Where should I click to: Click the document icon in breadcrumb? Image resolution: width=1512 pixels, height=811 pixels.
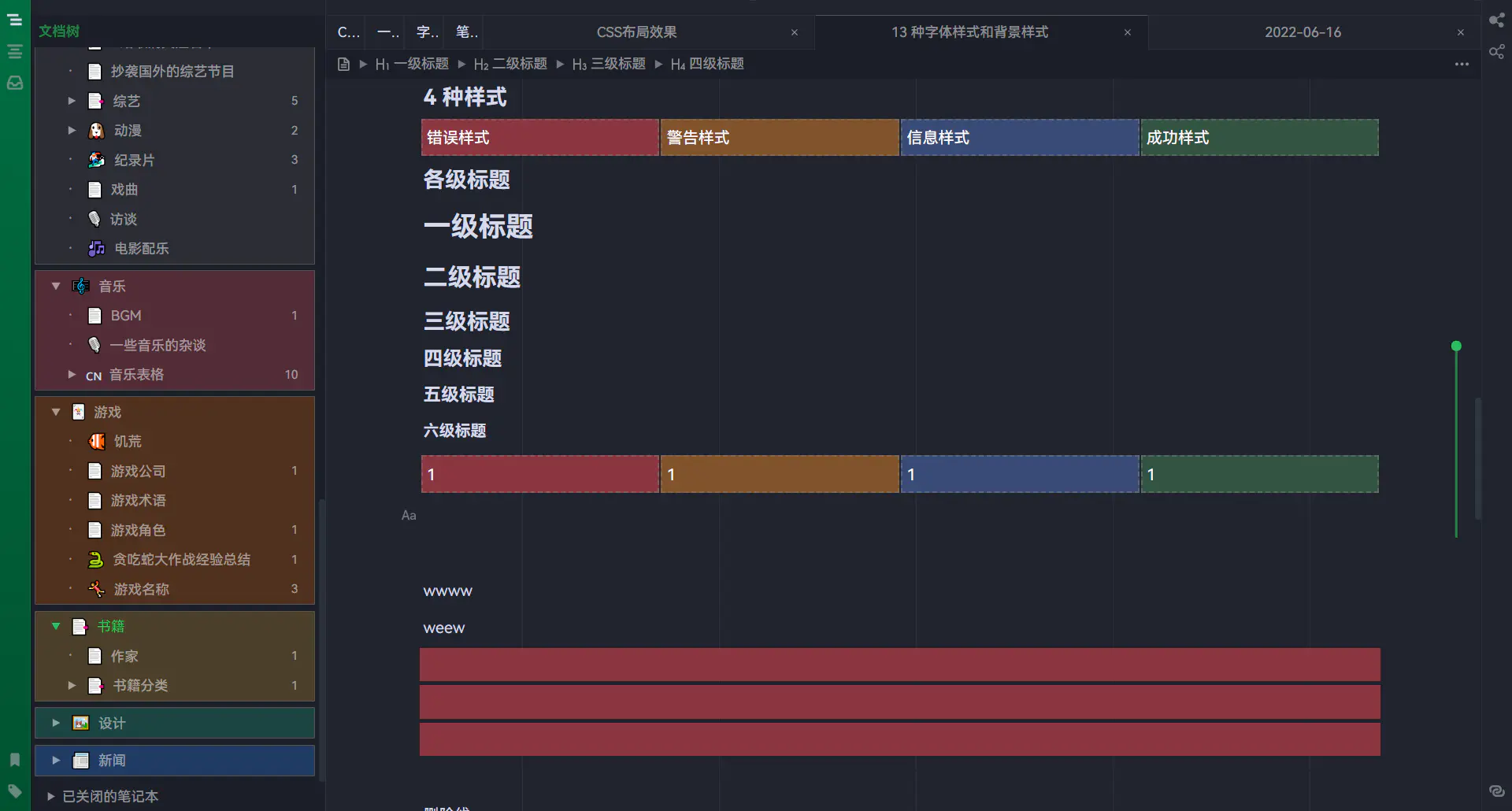[343, 64]
